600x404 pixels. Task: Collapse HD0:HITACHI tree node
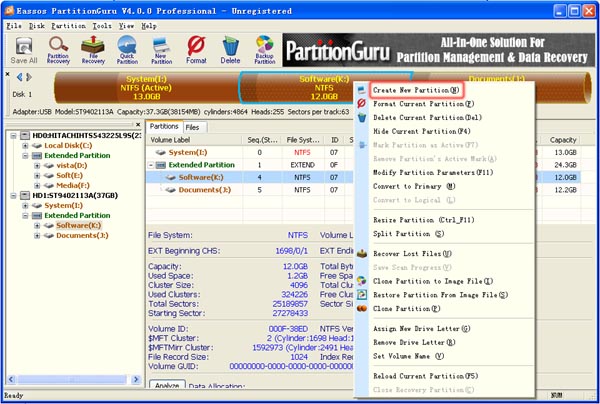coord(13,135)
